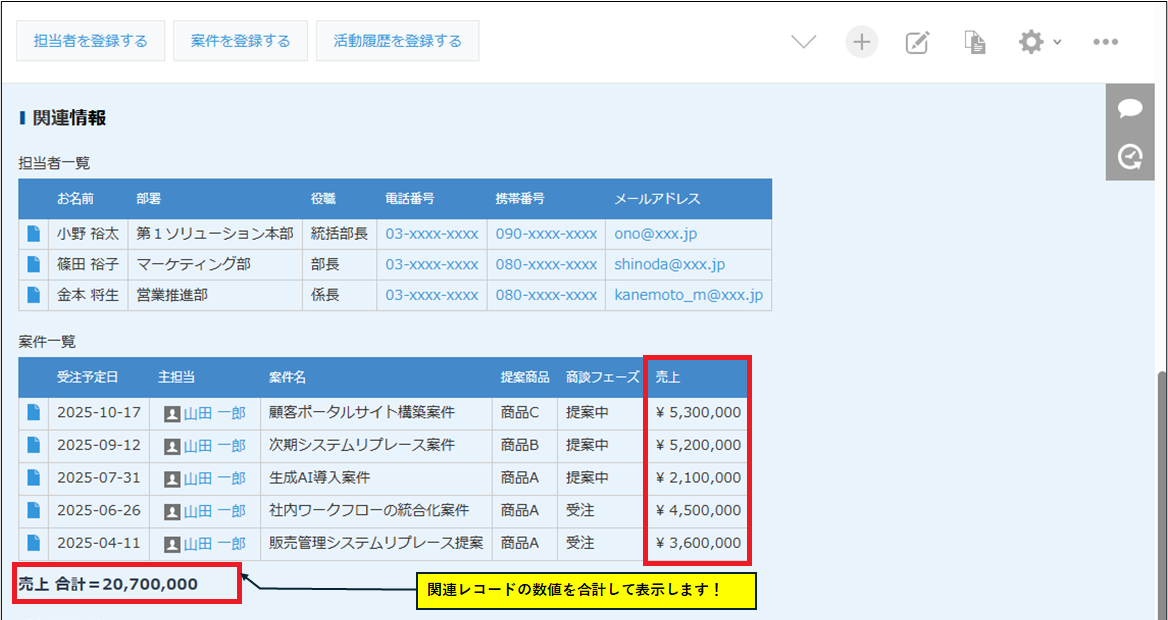Screen dimensions: 1168x620
Task: Click the downward chevron next record arrow
Action: 804,42
